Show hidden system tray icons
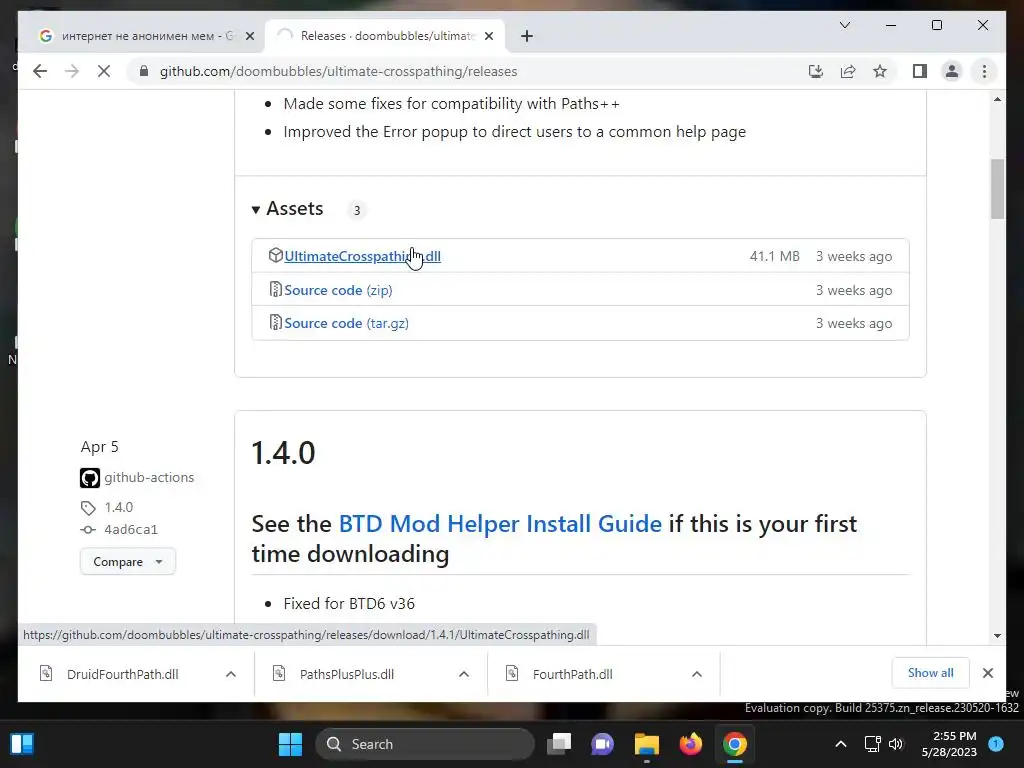Viewport: 1024px width, 768px height. [x=840, y=744]
